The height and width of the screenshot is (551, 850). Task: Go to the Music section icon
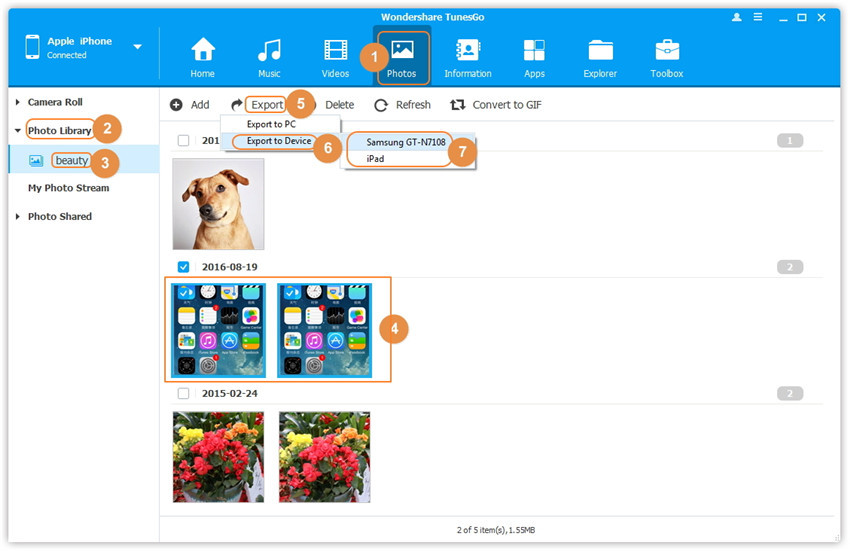tap(269, 51)
